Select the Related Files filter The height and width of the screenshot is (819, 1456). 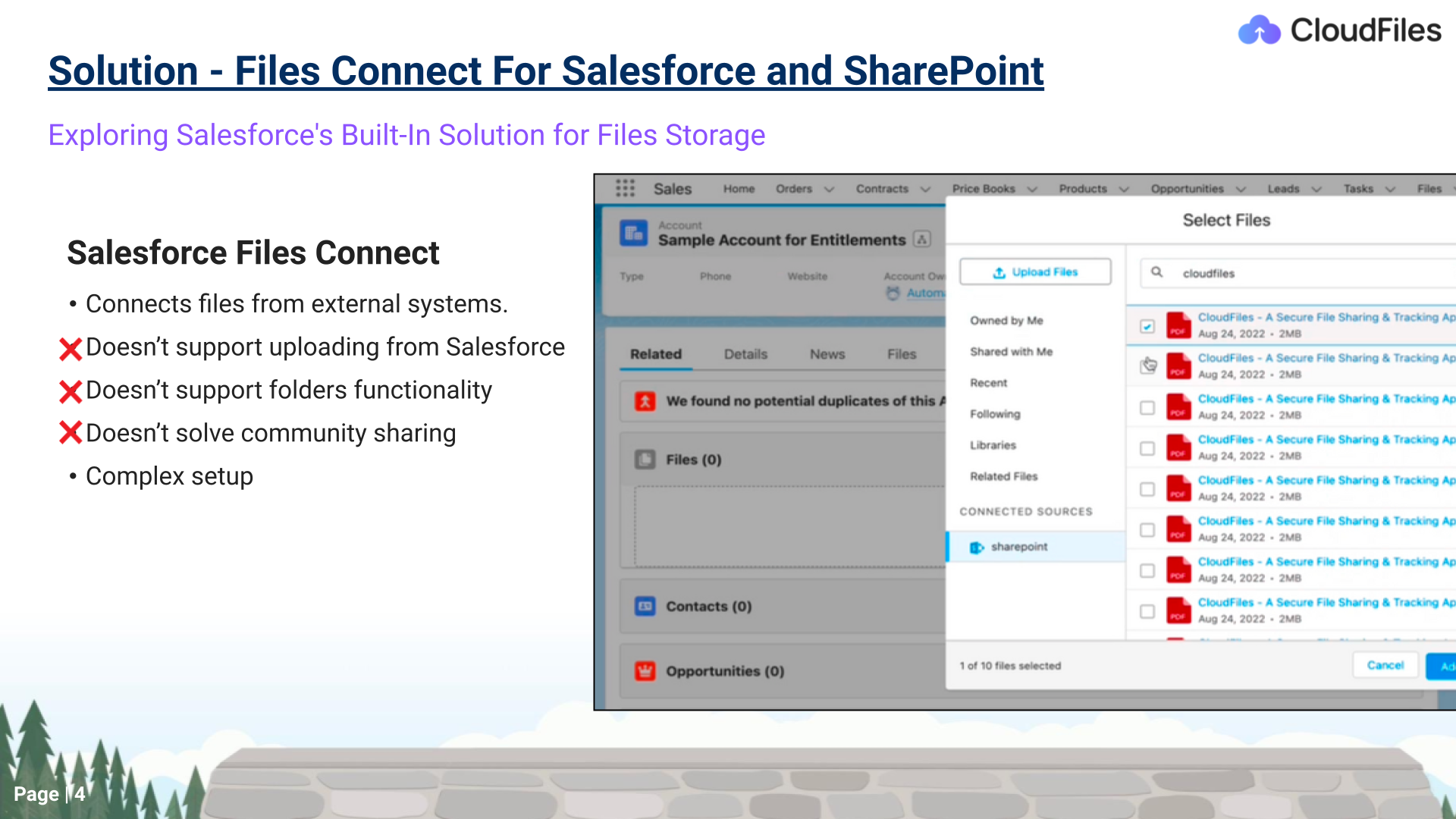(x=1003, y=476)
